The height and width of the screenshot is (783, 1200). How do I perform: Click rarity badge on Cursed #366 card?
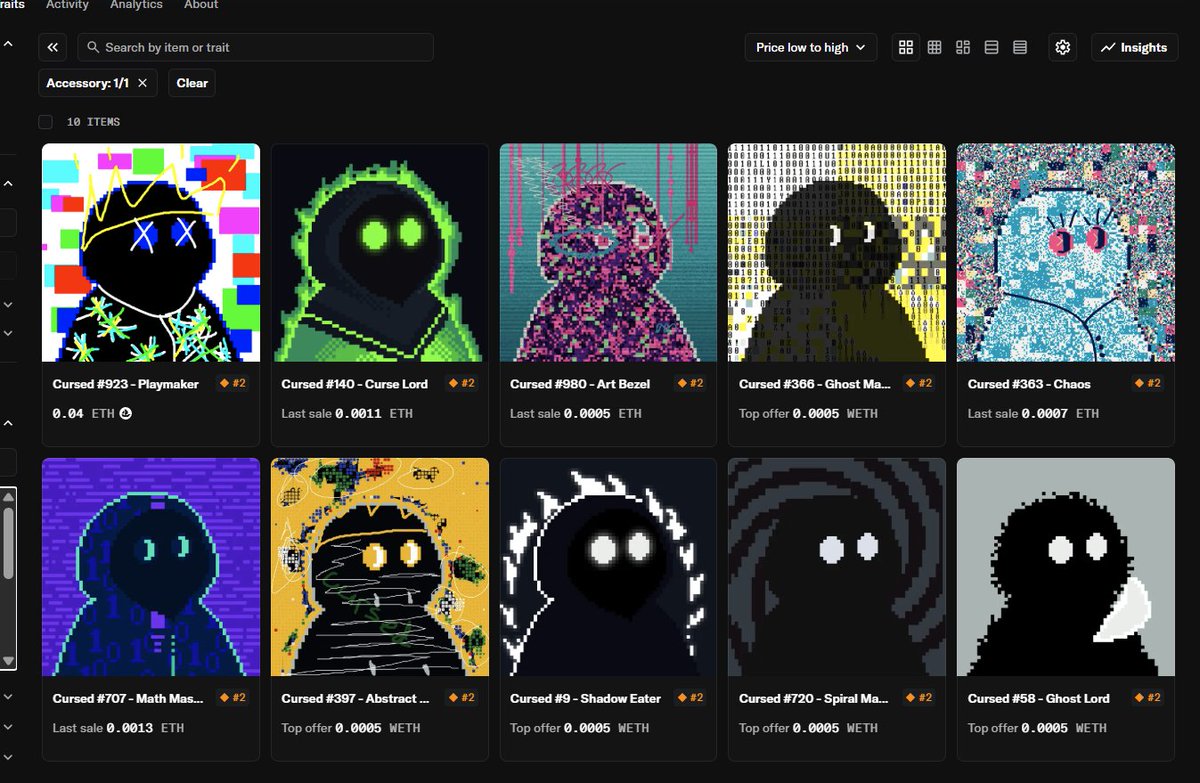click(921, 383)
